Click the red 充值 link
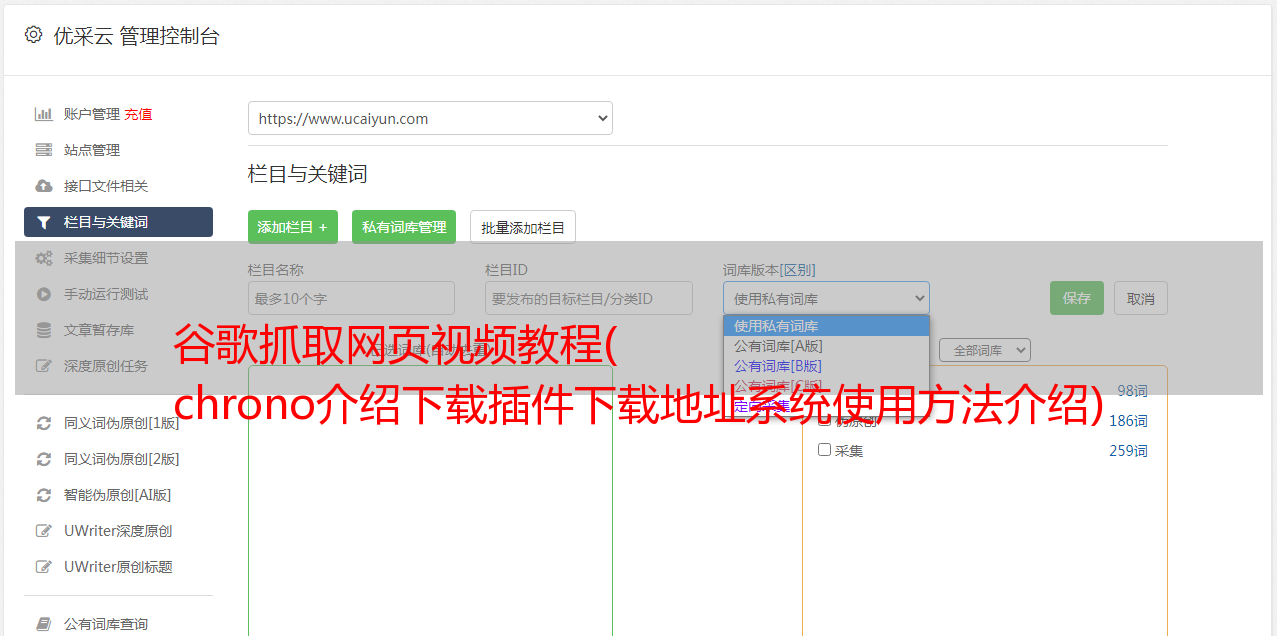This screenshot has width=1277, height=636. [138, 114]
